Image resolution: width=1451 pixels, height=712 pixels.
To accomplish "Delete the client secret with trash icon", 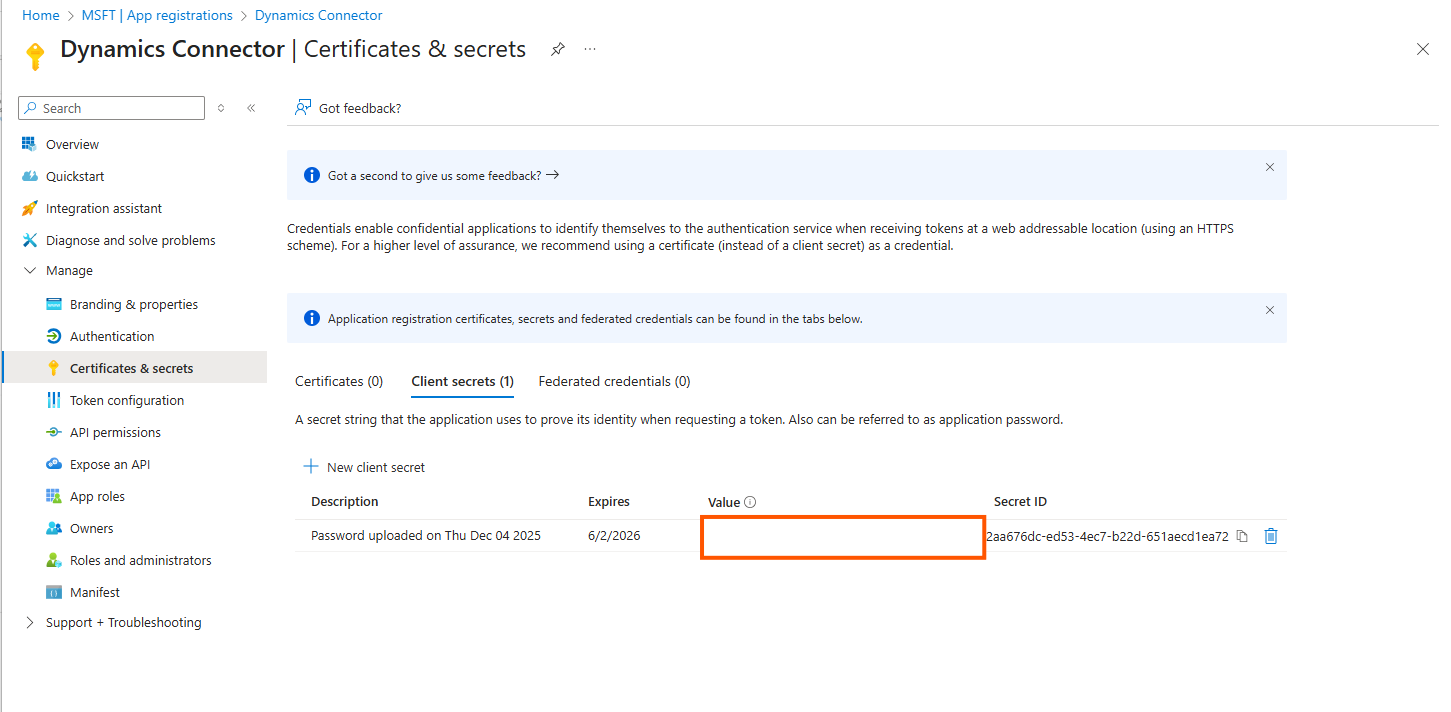I will click(x=1270, y=536).
